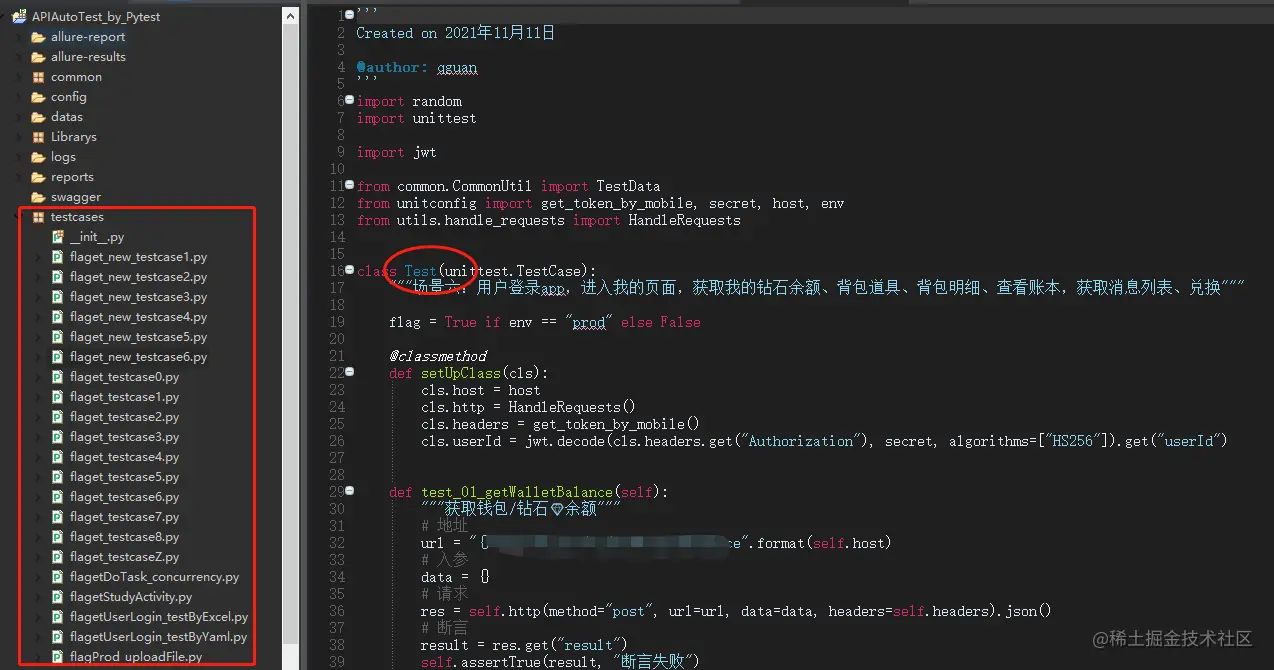1274x670 pixels.
Task: Collapse the imports fold at line 6
Action: point(349,101)
